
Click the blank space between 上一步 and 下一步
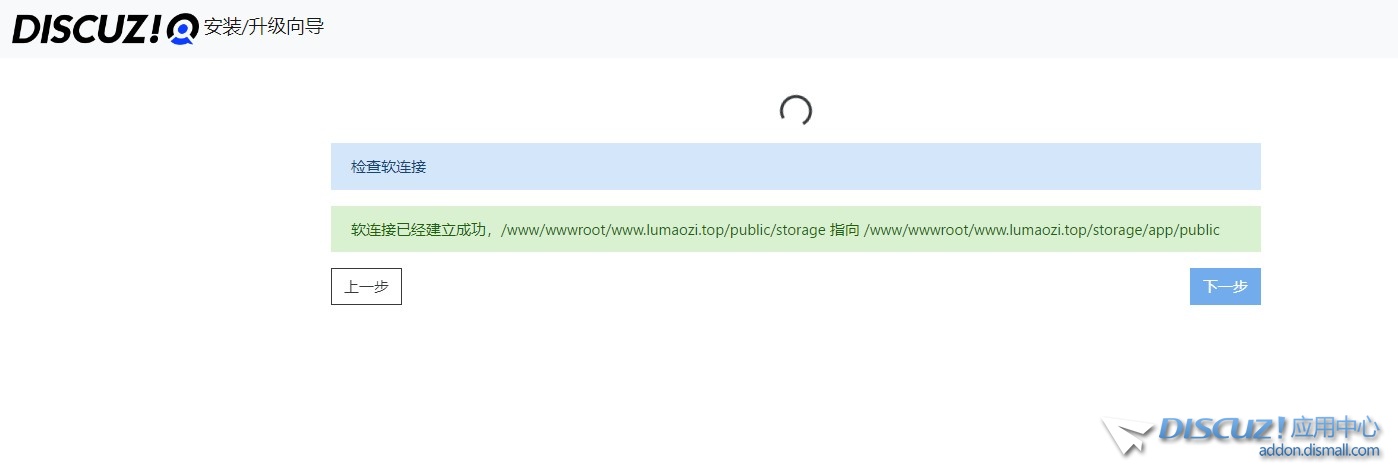[795, 286]
